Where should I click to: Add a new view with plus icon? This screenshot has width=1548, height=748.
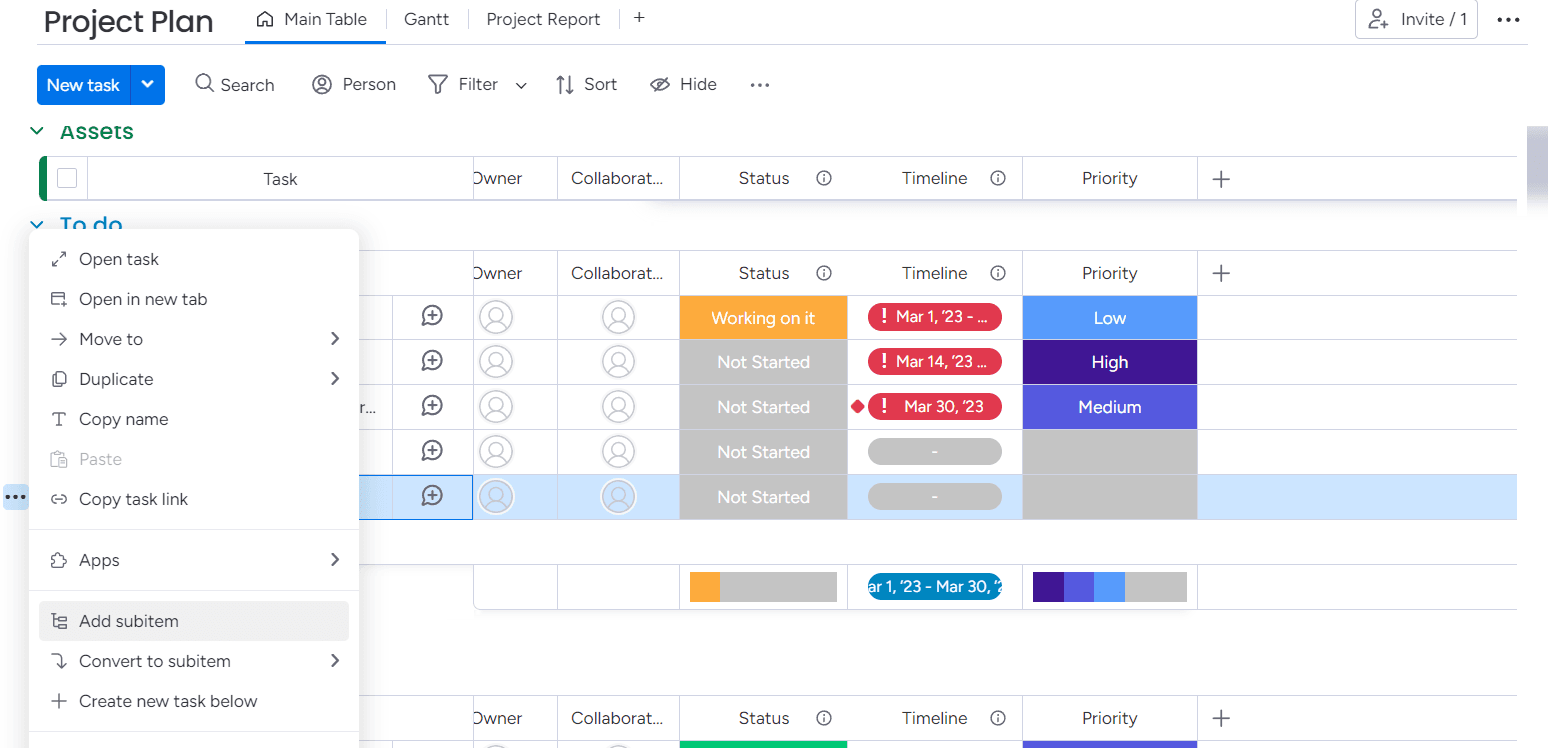pyautogui.click(x=639, y=18)
